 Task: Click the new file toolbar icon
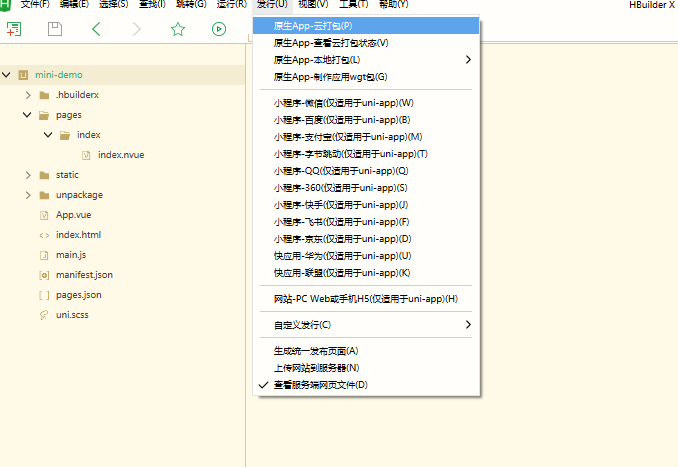coord(14,29)
